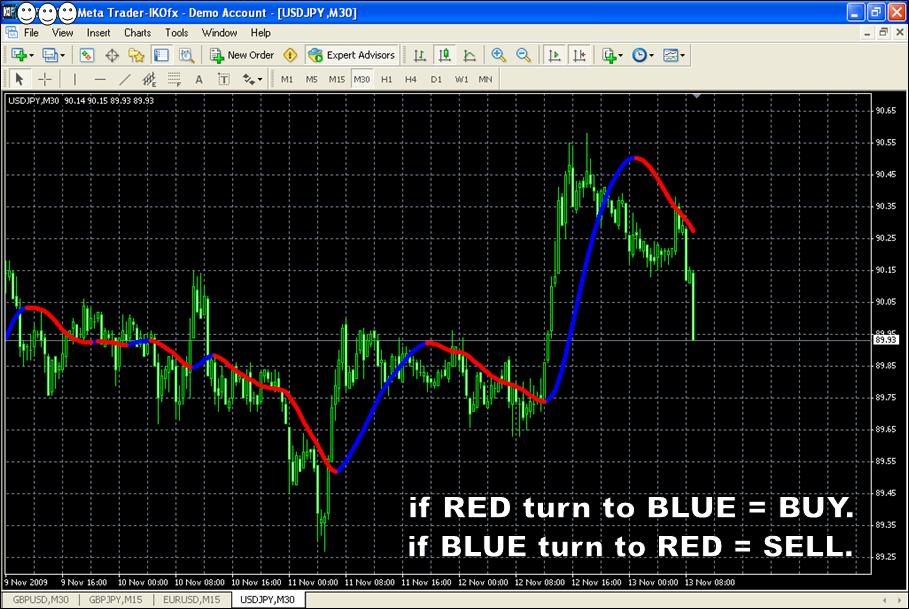Select the M5 timeframe button
Image resolution: width=909 pixels, height=609 pixels.
click(312, 79)
